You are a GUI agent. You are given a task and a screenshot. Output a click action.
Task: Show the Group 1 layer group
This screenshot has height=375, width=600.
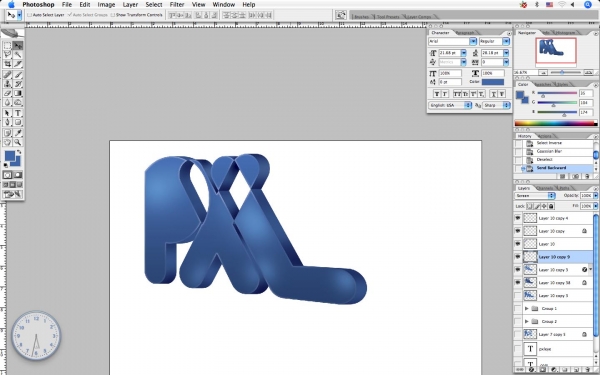coord(518,308)
